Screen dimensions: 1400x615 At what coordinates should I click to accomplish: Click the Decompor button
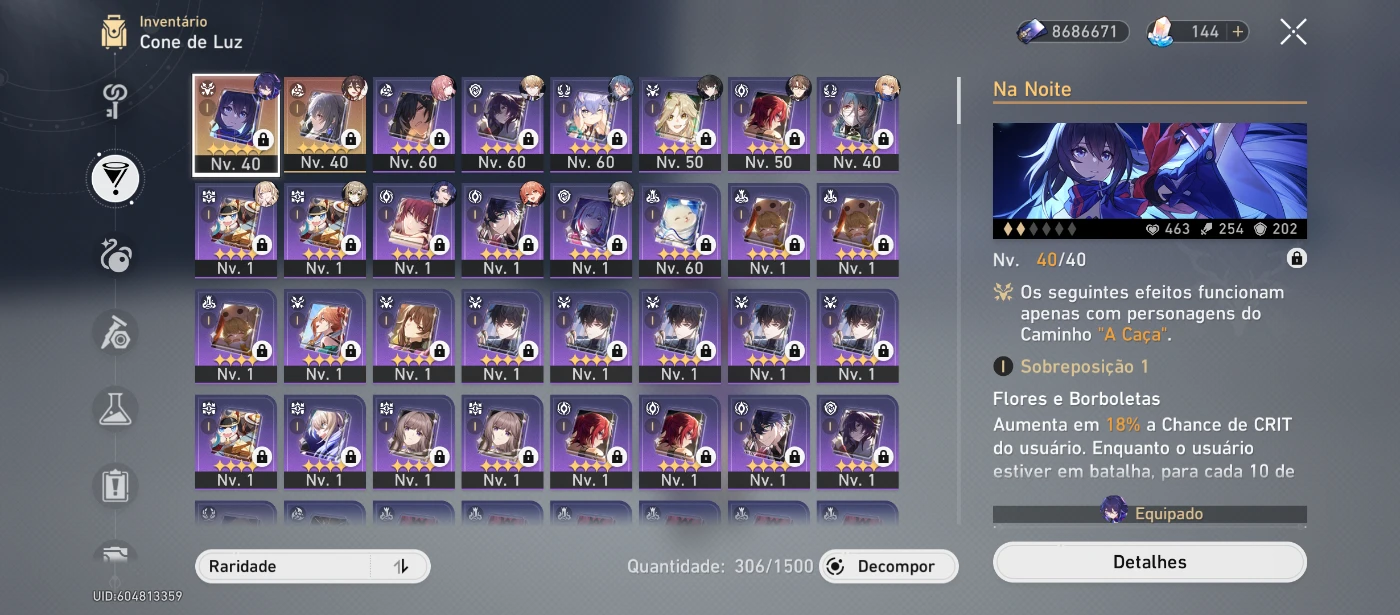[x=888, y=566]
